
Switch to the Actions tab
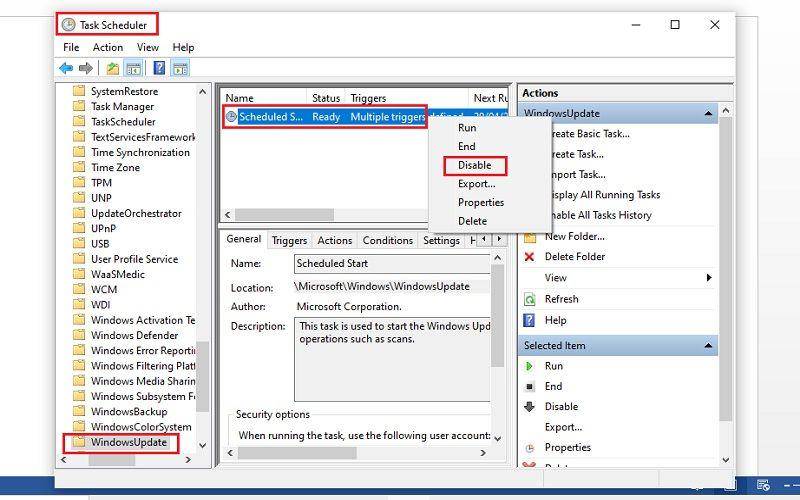(335, 240)
